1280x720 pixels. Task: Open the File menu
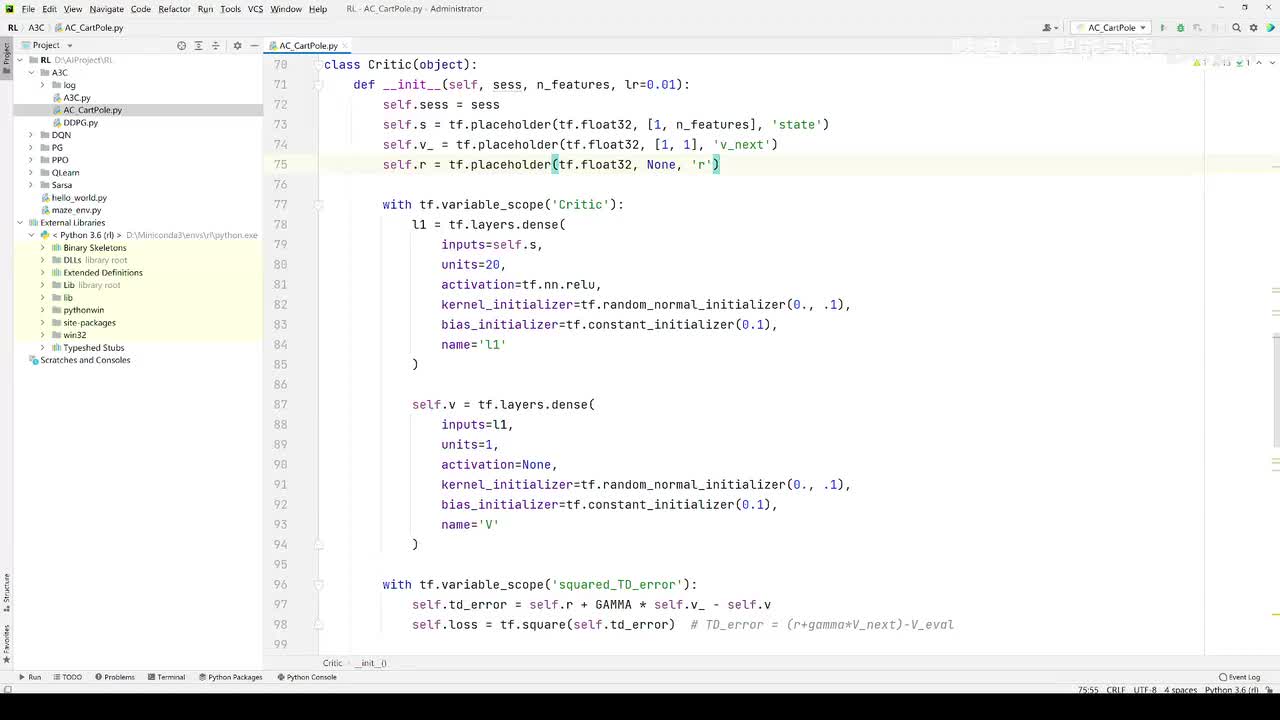point(28,9)
